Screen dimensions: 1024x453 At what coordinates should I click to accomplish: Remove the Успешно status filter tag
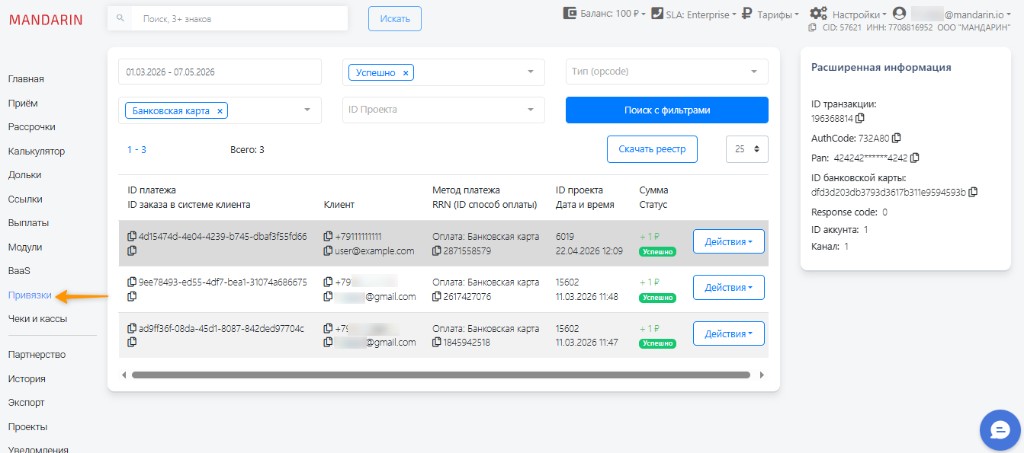(x=406, y=73)
